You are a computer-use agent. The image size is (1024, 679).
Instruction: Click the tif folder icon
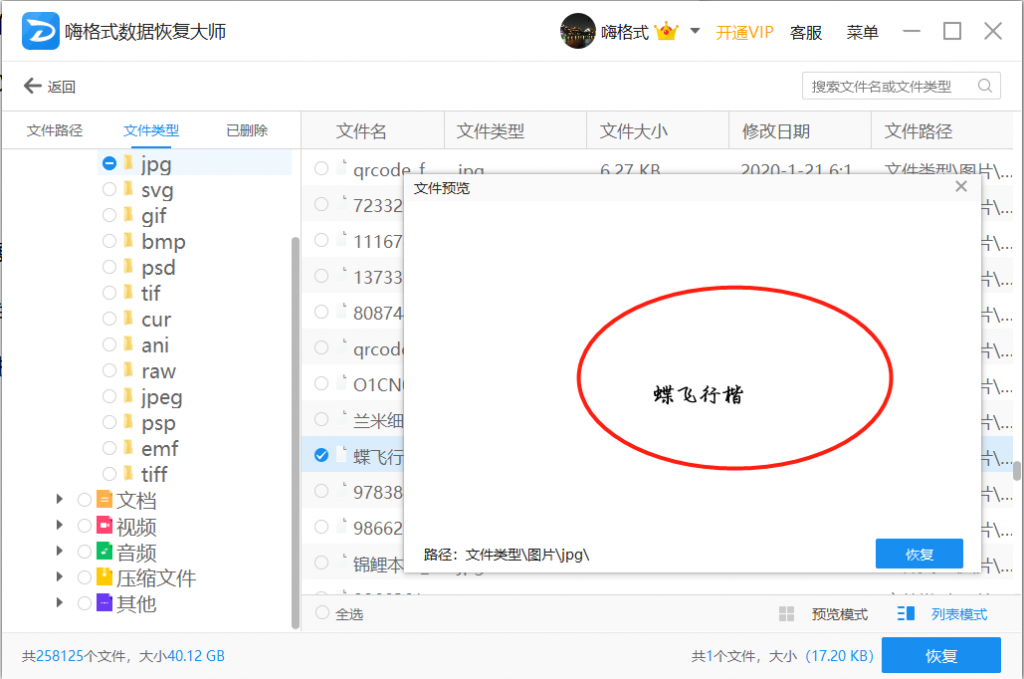pos(129,292)
